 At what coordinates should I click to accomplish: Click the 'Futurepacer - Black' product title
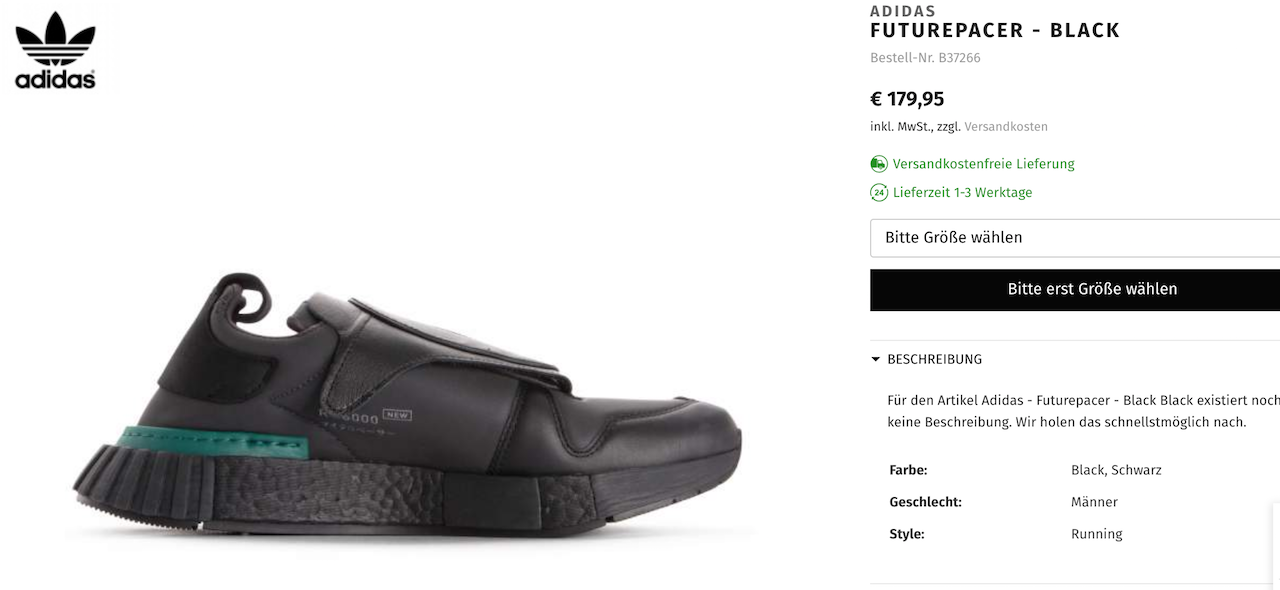point(995,31)
